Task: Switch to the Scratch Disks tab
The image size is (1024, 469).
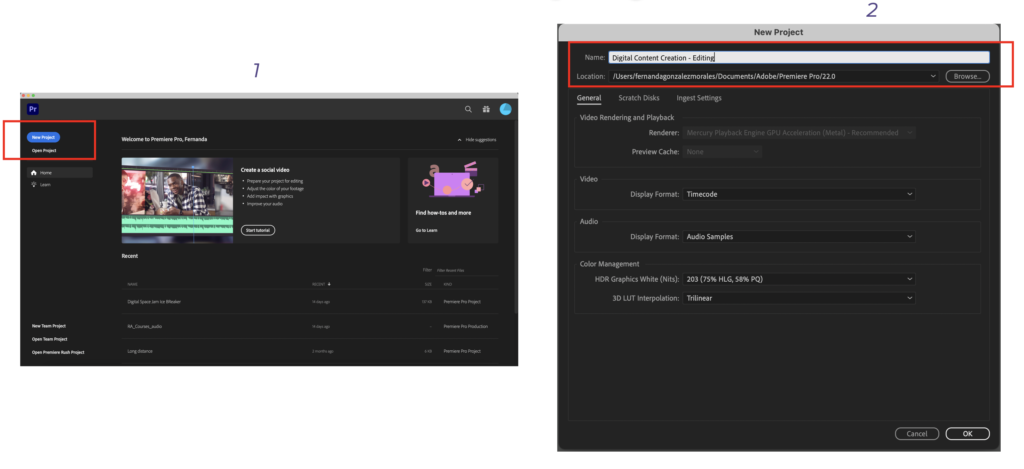Action: (x=638, y=98)
